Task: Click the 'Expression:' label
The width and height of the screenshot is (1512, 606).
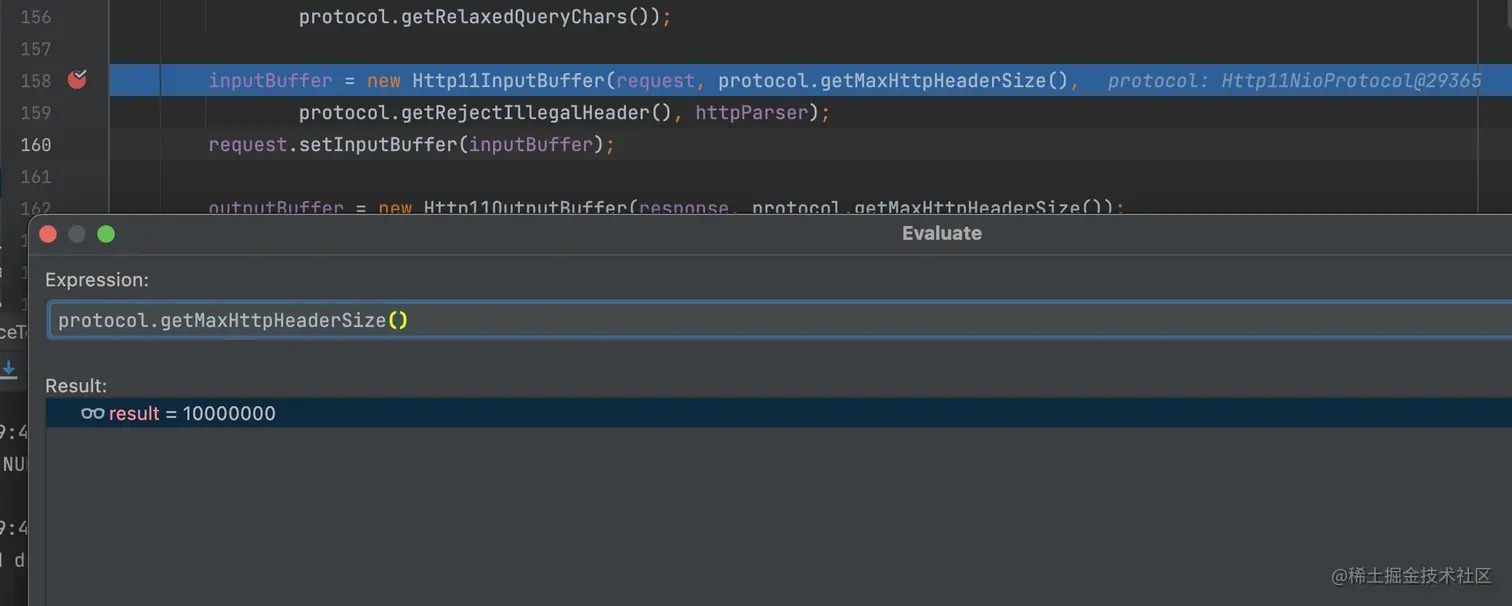Action: tap(97, 280)
